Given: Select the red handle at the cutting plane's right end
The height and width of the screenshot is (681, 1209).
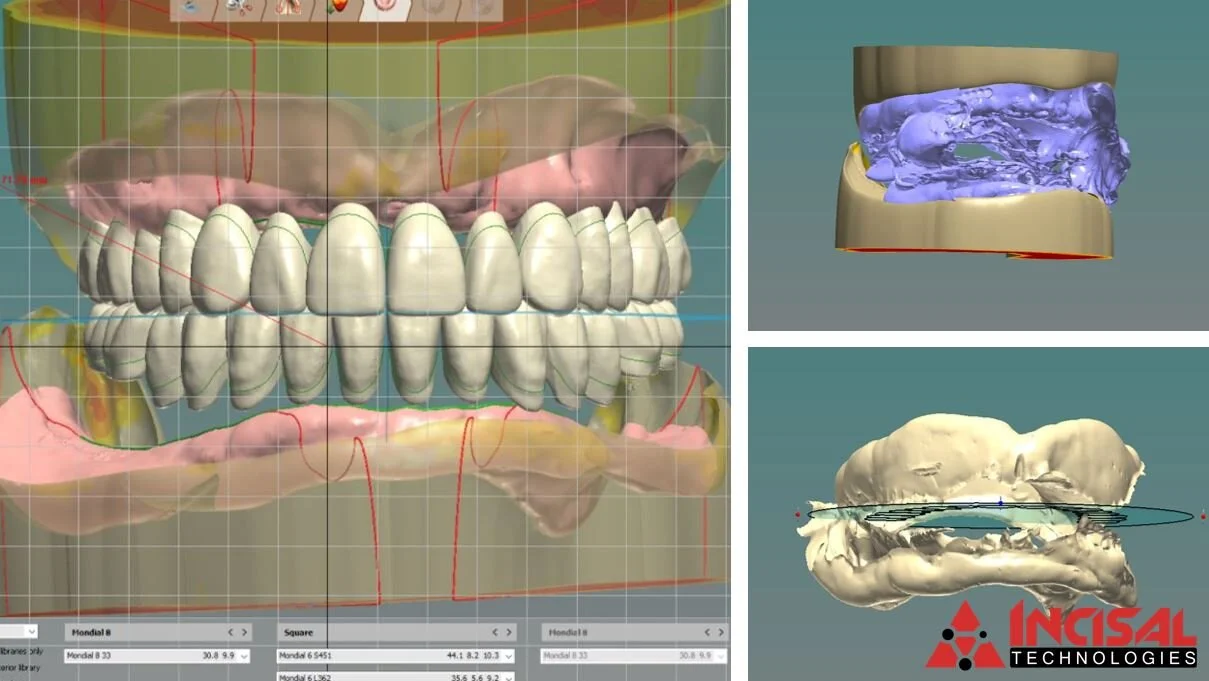Looking at the screenshot, I should point(1202,516).
